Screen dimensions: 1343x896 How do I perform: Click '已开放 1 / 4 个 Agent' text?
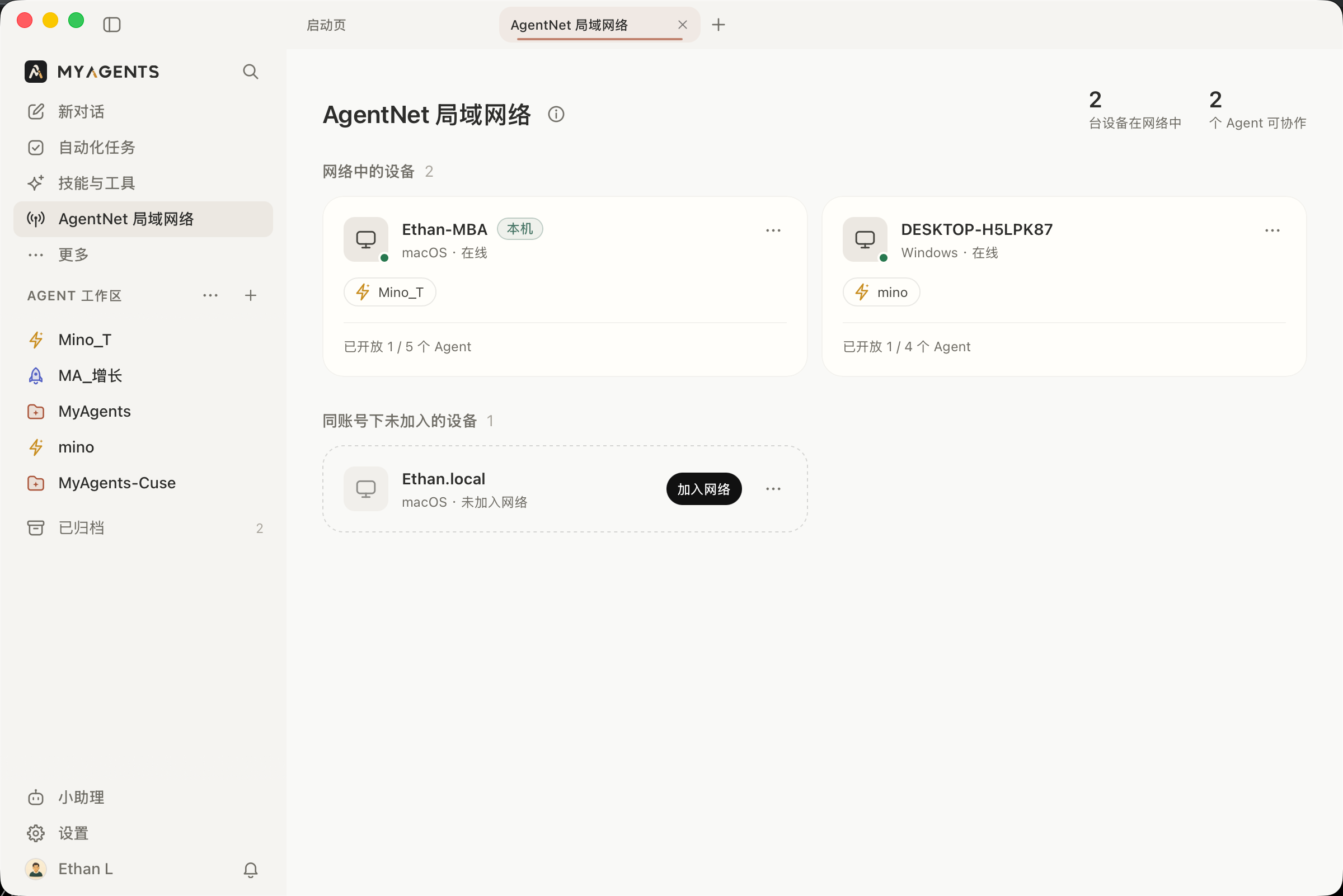point(907,347)
